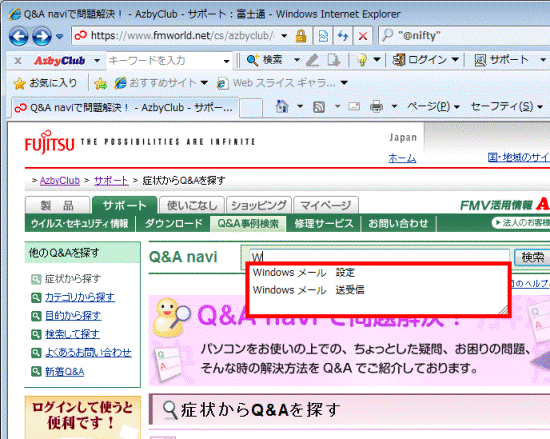The width and height of the screenshot is (550, 439).
Task: Open おすすめサイト favorites bar item
Action: [x=161, y=83]
